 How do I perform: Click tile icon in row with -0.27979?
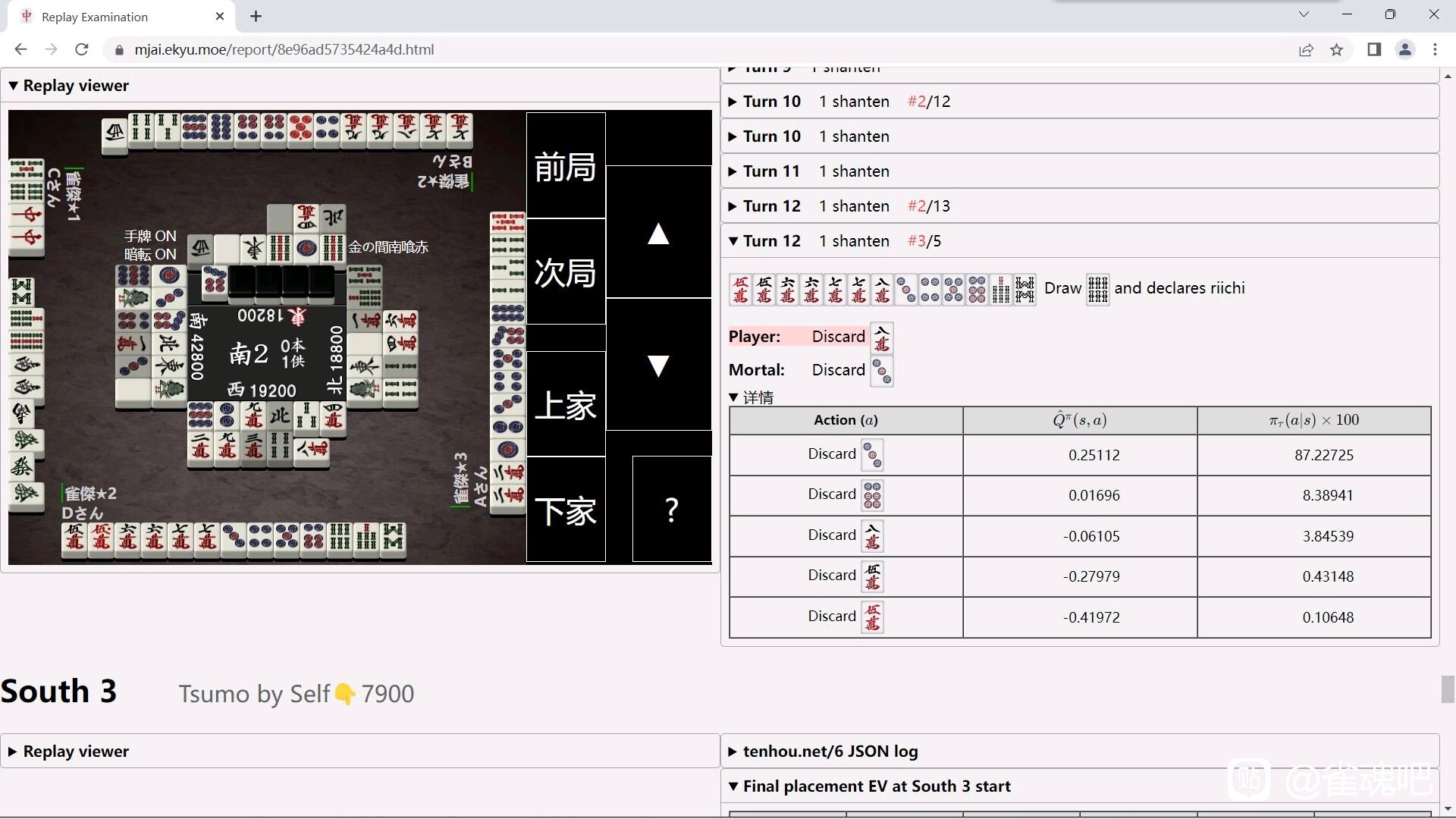[x=872, y=576]
